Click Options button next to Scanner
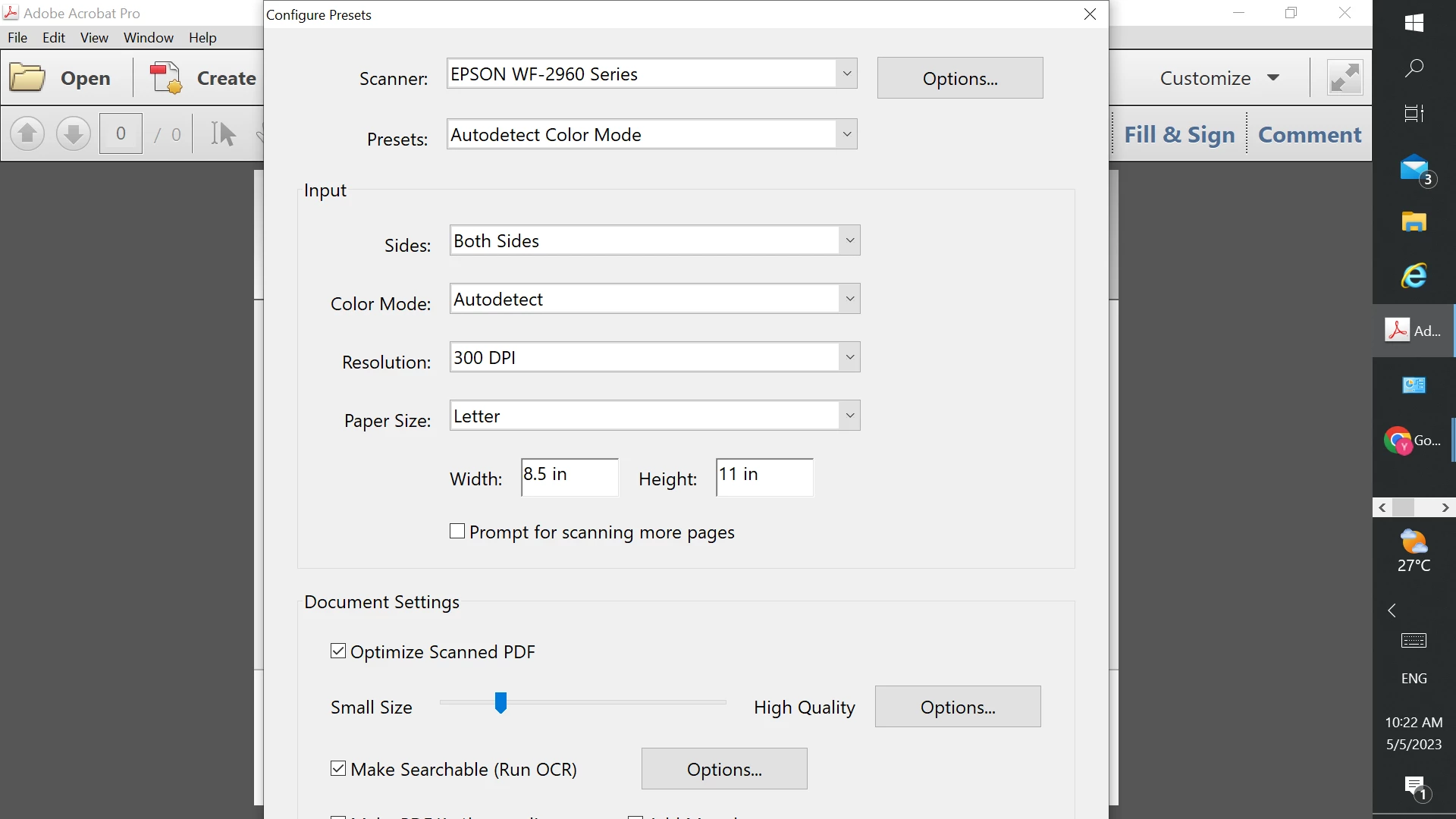 959,78
